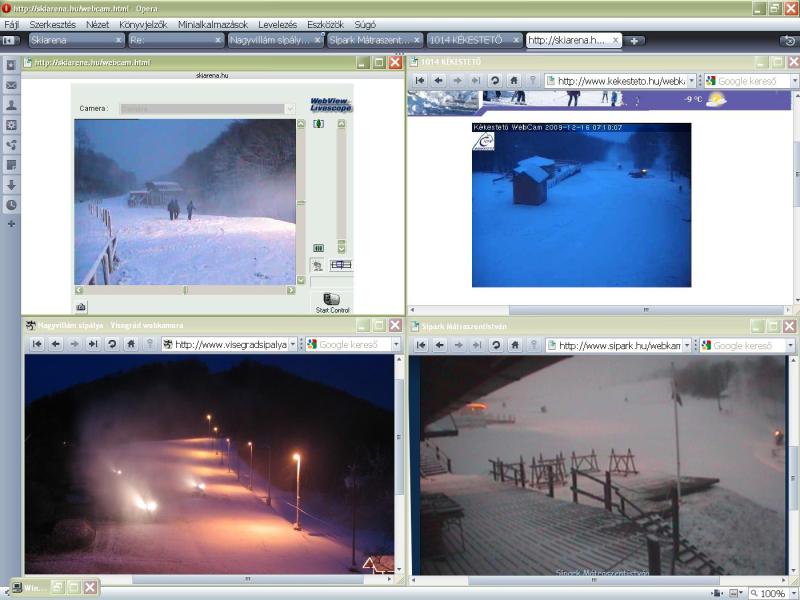Add a new tab with plus button
Image resolution: width=800 pixels, height=600 pixels.
coord(634,41)
